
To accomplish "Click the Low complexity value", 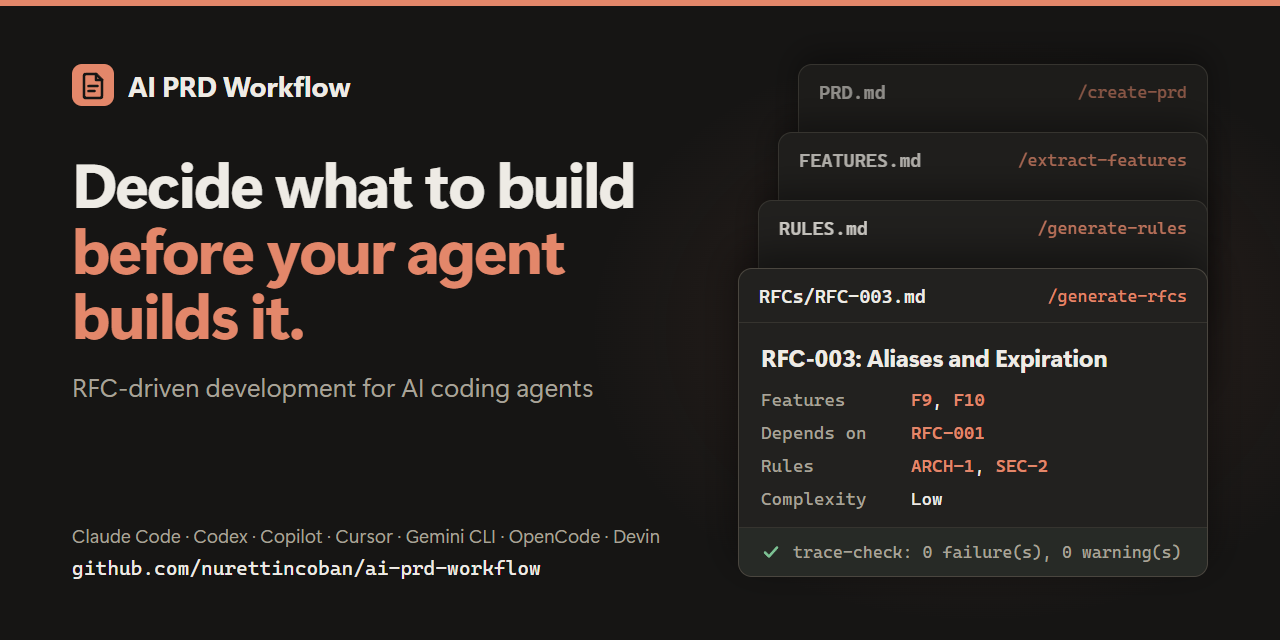I will (927, 499).
